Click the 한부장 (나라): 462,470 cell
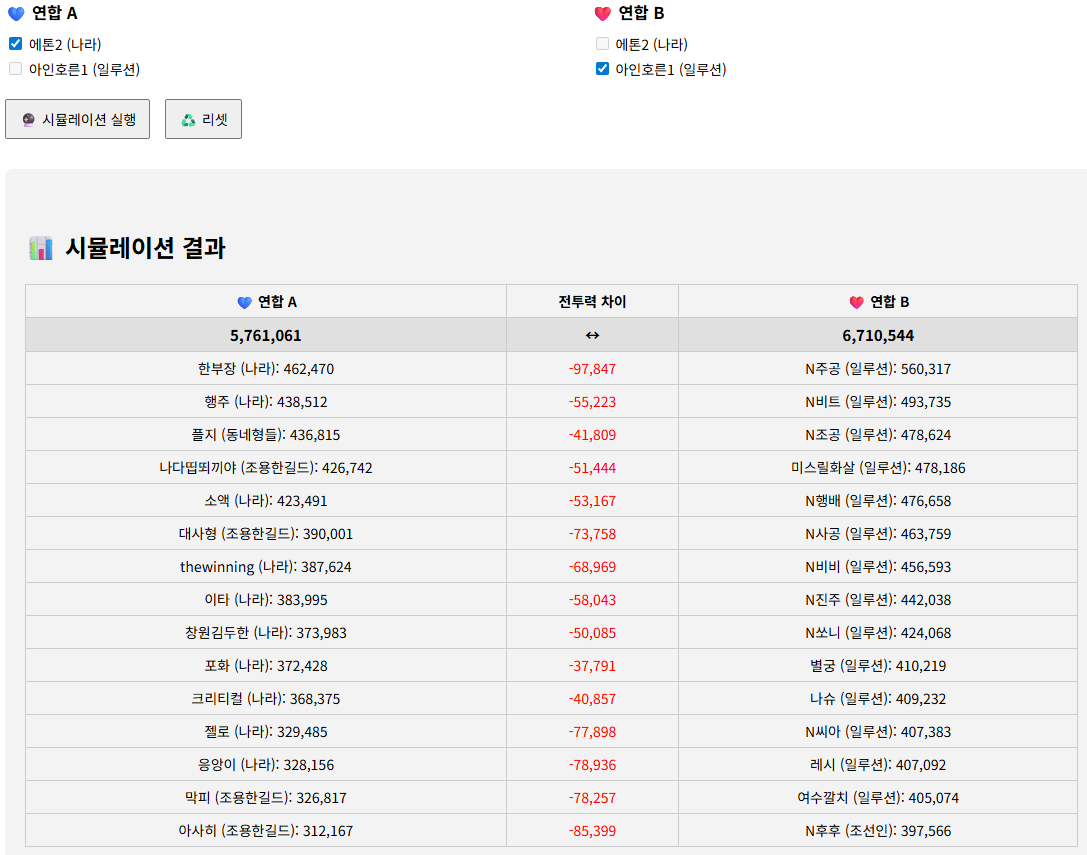 point(265,369)
